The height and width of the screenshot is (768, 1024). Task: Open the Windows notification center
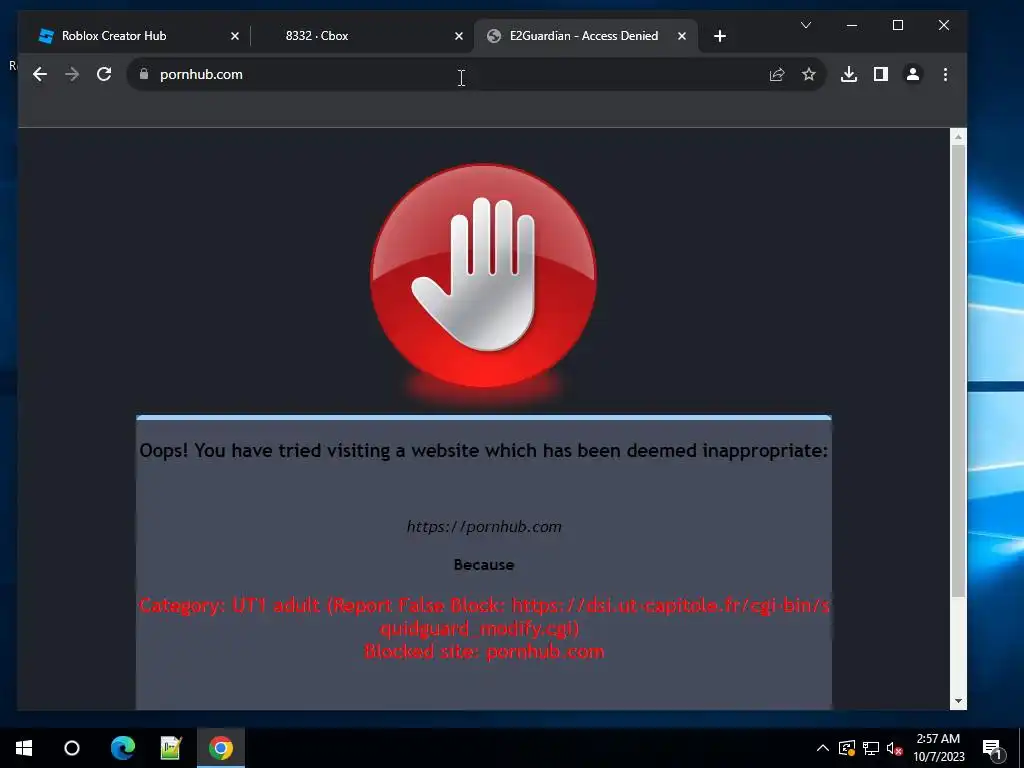[993, 748]
